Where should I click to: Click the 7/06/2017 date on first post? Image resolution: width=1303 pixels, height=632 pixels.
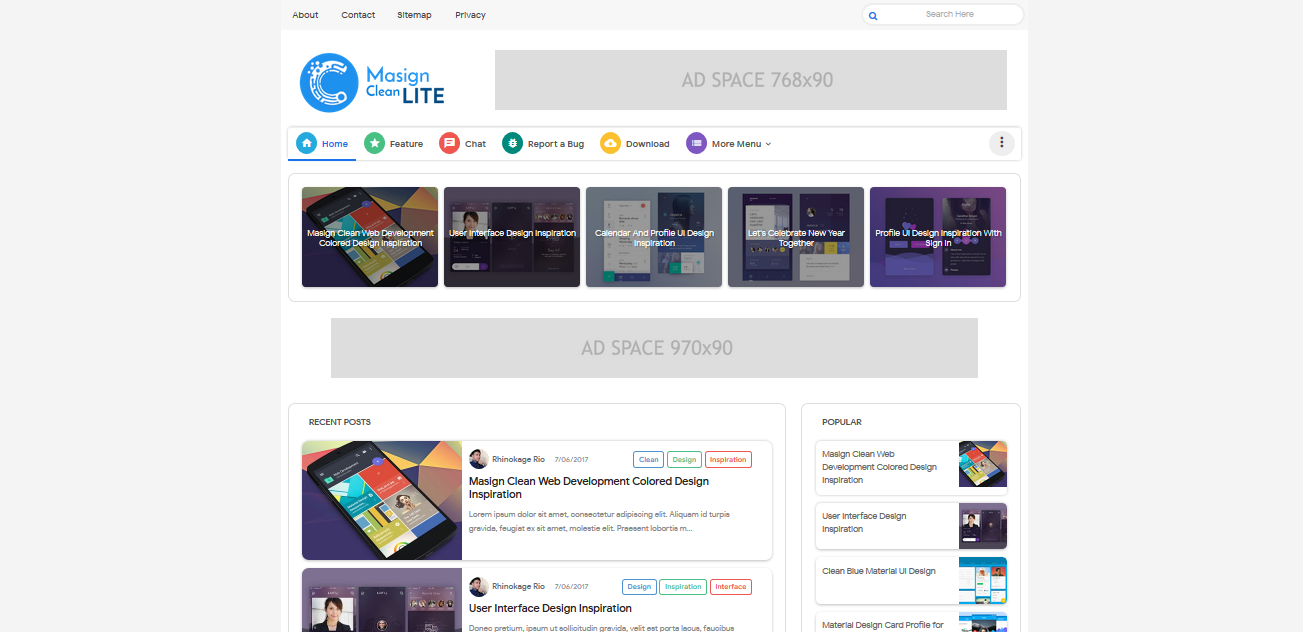point(571,459)
